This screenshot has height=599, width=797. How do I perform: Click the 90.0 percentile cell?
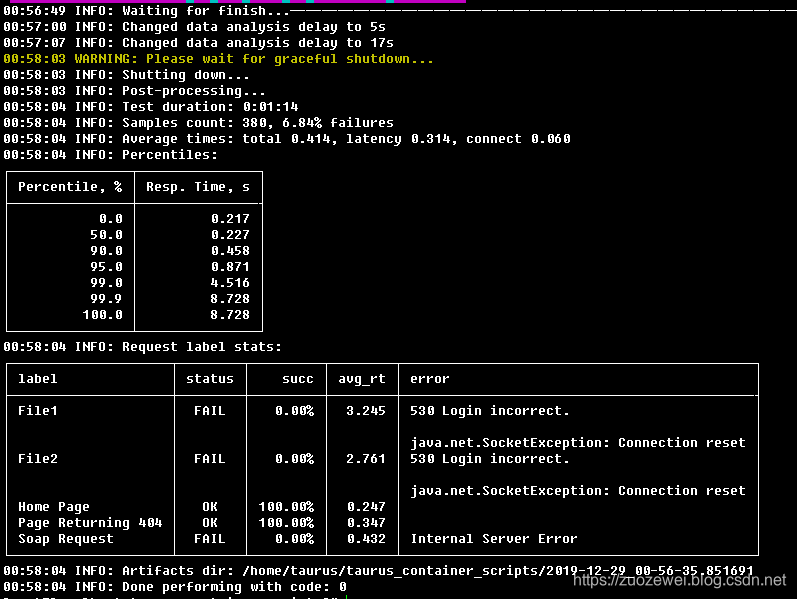click(106, 251)
